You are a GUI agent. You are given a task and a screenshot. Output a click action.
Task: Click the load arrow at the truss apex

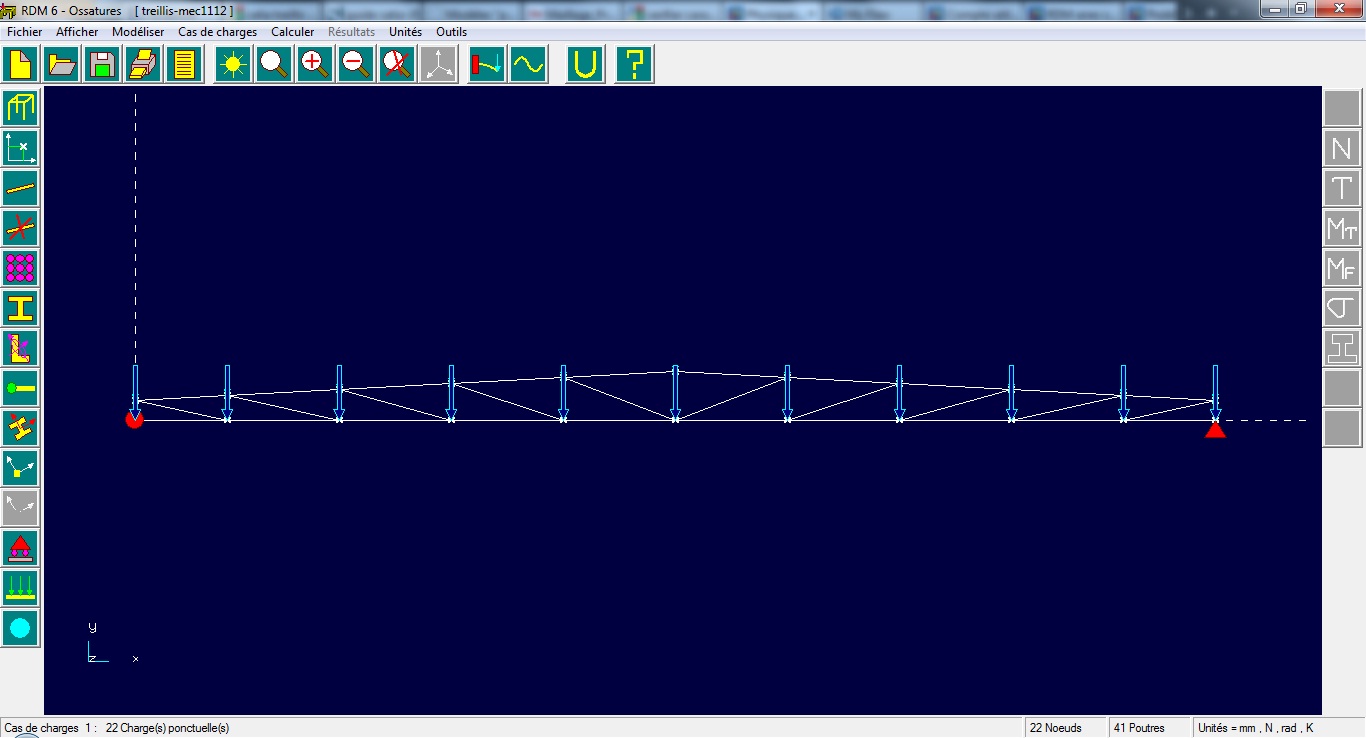tap(675, 392)
